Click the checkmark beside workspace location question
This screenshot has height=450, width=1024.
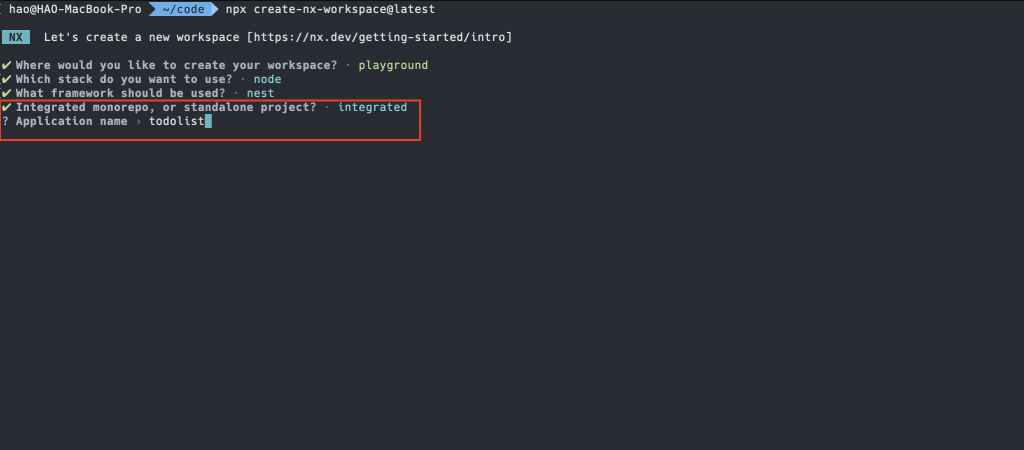[x=7, y=65]
